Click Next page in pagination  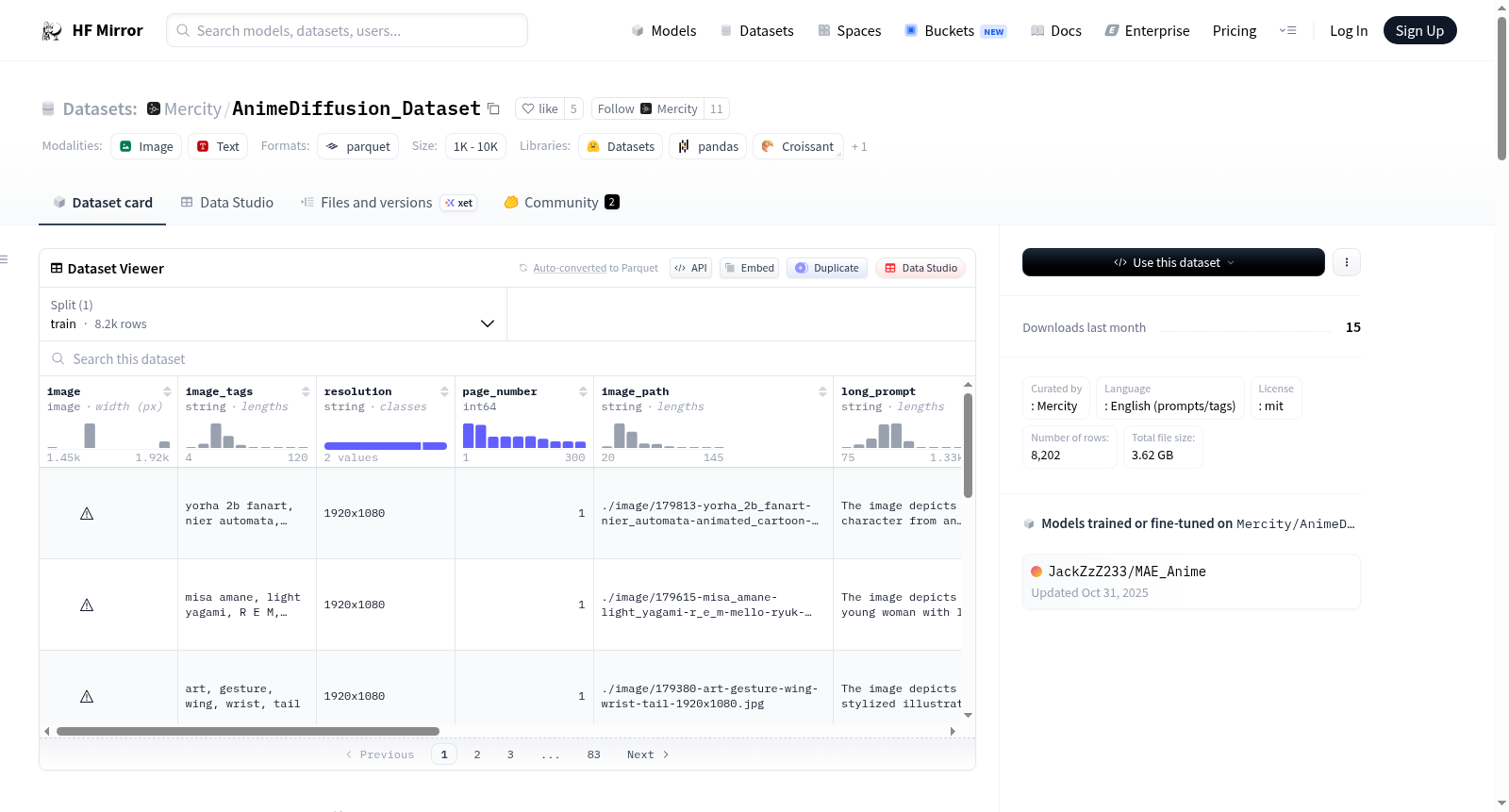[648, 754]
